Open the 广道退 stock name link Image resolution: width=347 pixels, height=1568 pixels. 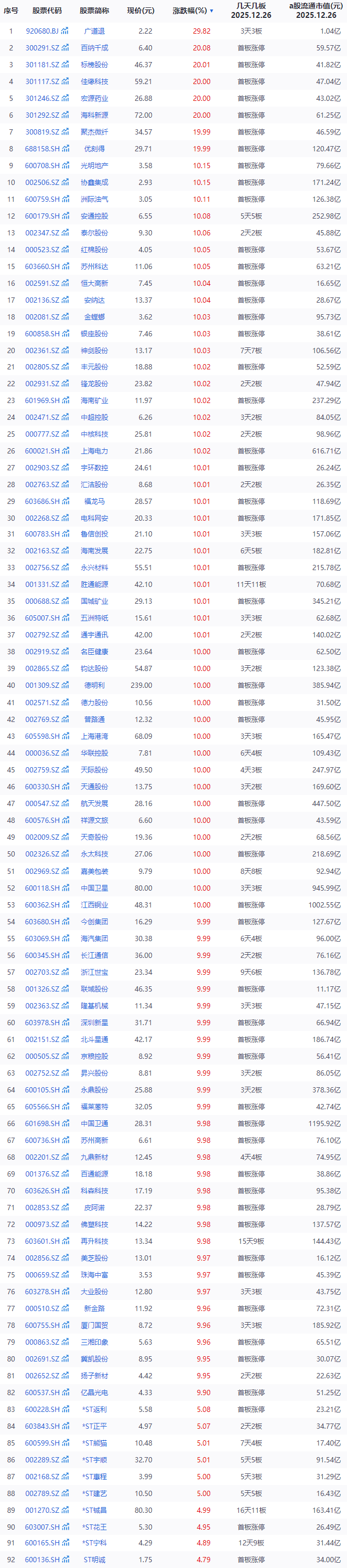(94, 31)
